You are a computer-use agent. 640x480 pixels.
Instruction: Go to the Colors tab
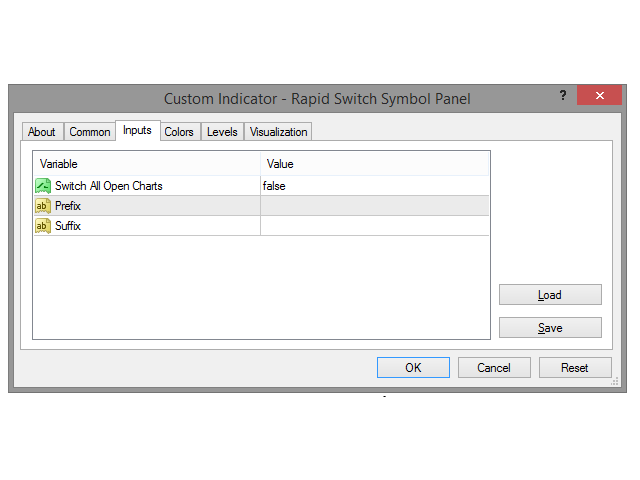coord(179,132)
